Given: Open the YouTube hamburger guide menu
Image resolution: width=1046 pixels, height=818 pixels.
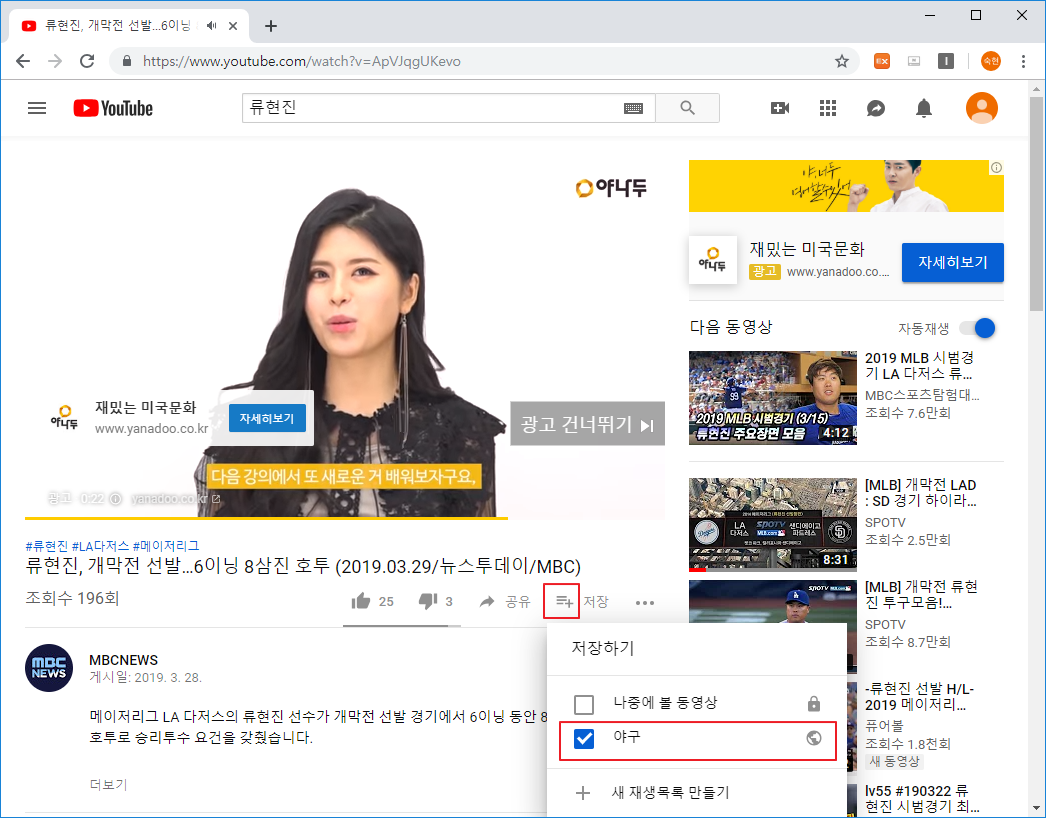Looking at the screenshot, I should pyautogui.click(x=37, y=108).
